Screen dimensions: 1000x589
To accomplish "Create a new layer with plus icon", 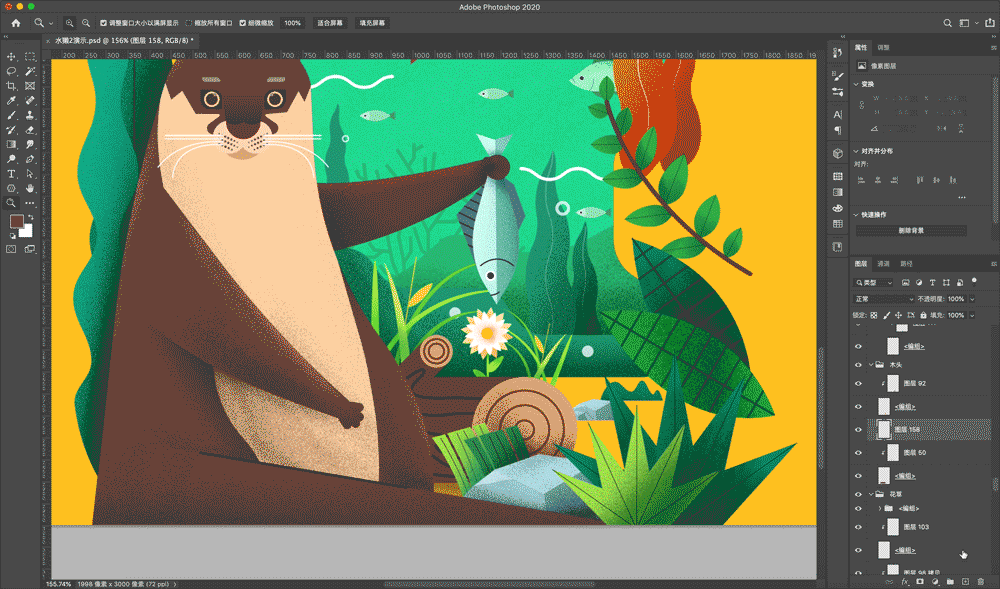I will pos(965,581).
